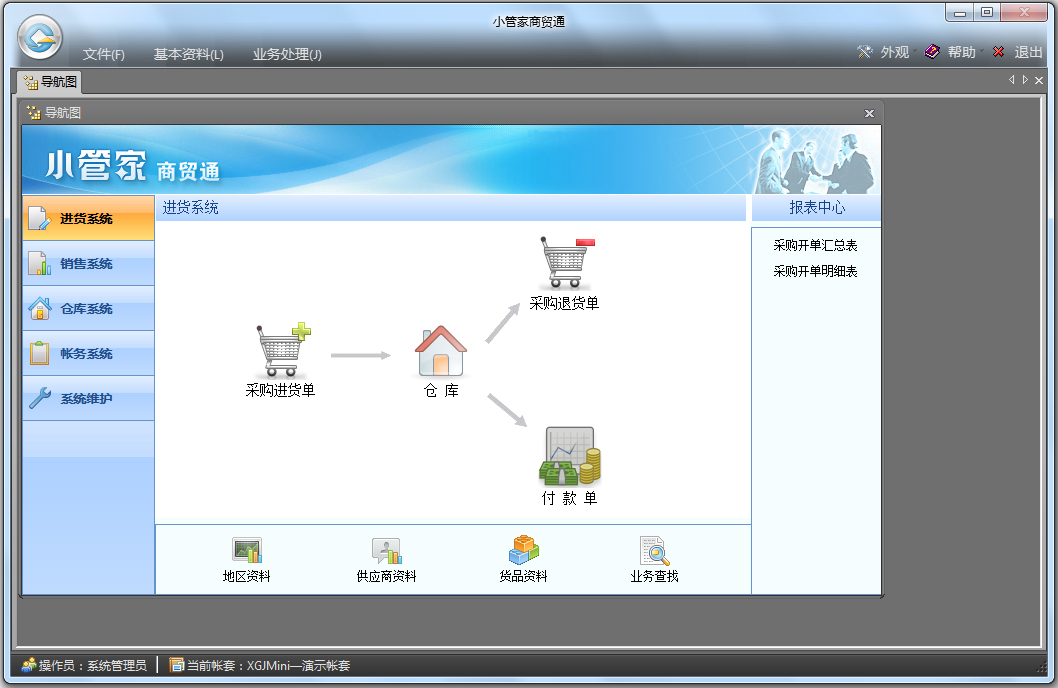The height and width of the screenshot is (688, 1058).
Task: Select 系统维护 system maintenance
Action: pos(88,398)
